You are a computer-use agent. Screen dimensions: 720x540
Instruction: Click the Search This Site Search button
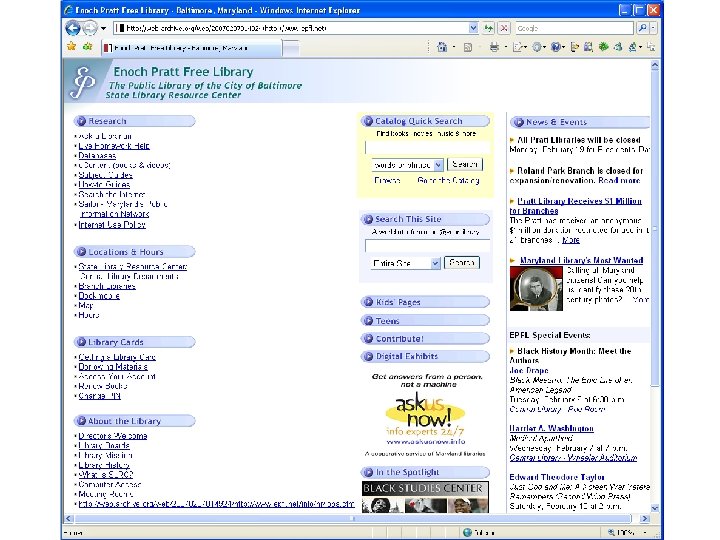462,263
